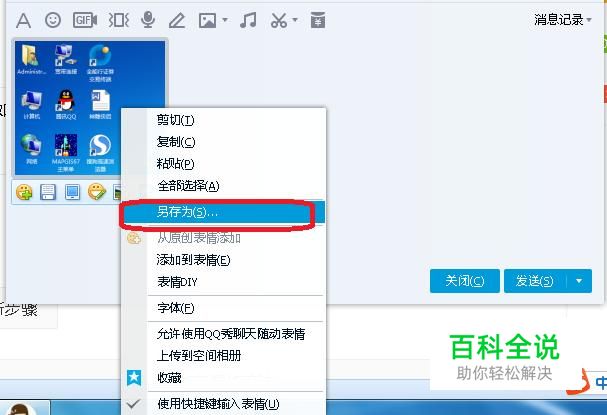
Task: Click the scissors screenshot tool
Action: (x=279, y=20)
